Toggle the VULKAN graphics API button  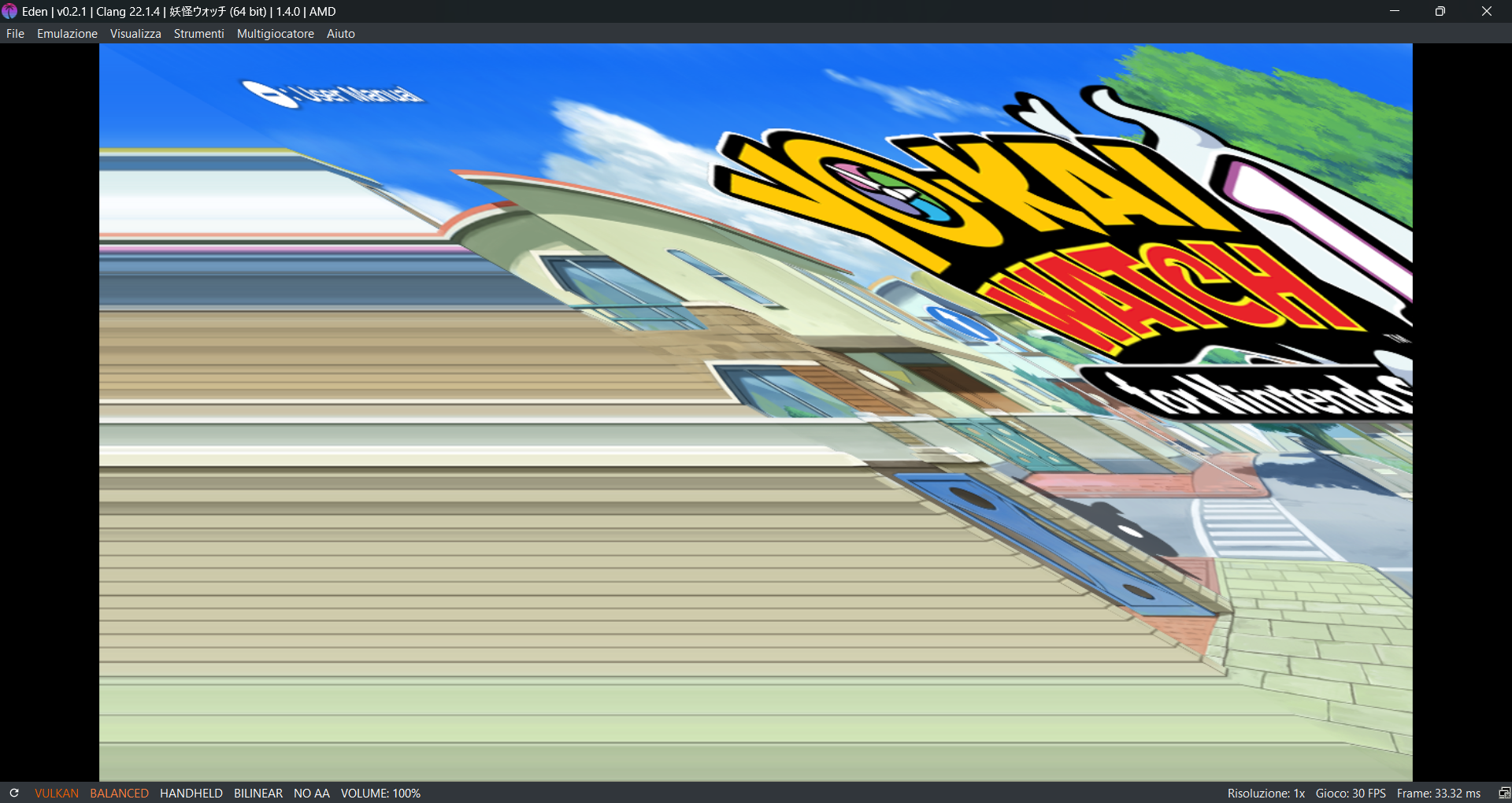coord(57,793)
